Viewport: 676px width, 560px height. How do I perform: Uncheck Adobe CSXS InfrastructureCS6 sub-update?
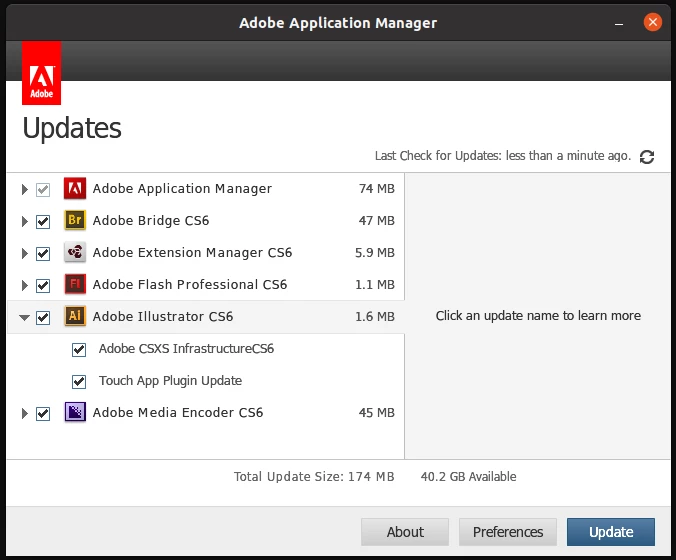click(79, 350)
